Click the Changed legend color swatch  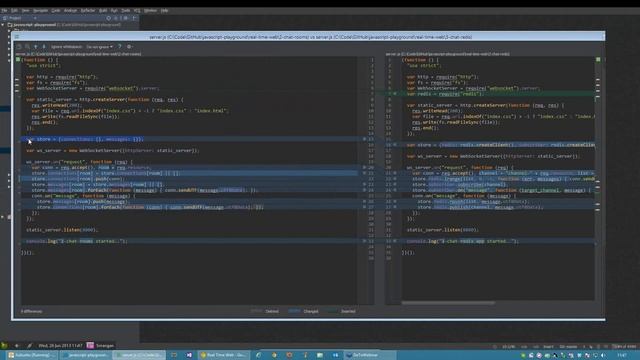(294, 311)
